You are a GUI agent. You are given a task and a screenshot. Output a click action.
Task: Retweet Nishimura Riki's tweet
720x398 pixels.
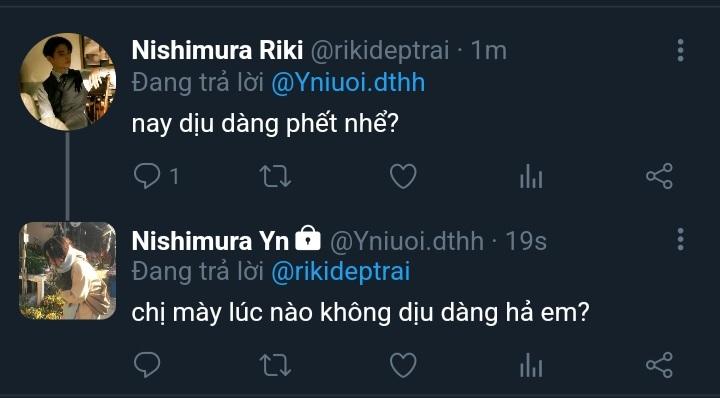275,176
